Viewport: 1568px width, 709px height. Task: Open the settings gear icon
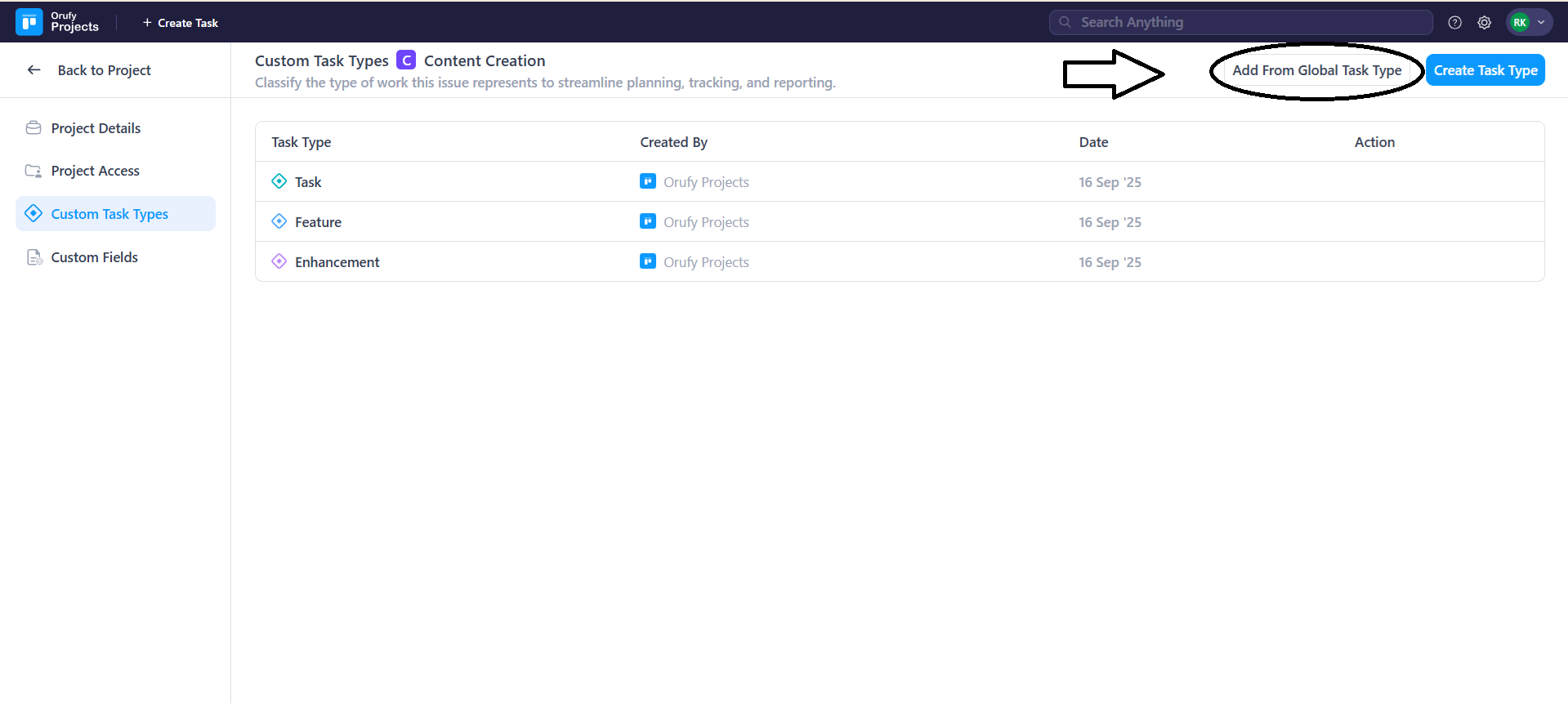pos(1484,23)
